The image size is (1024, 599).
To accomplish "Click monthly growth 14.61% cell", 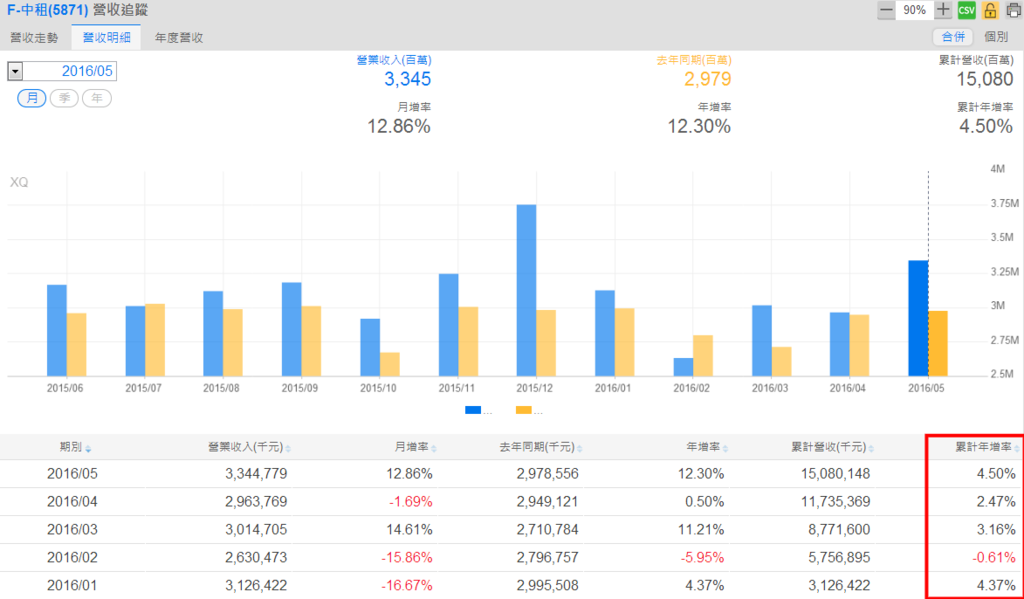I will pyautogui.click(x=409, y=529).
